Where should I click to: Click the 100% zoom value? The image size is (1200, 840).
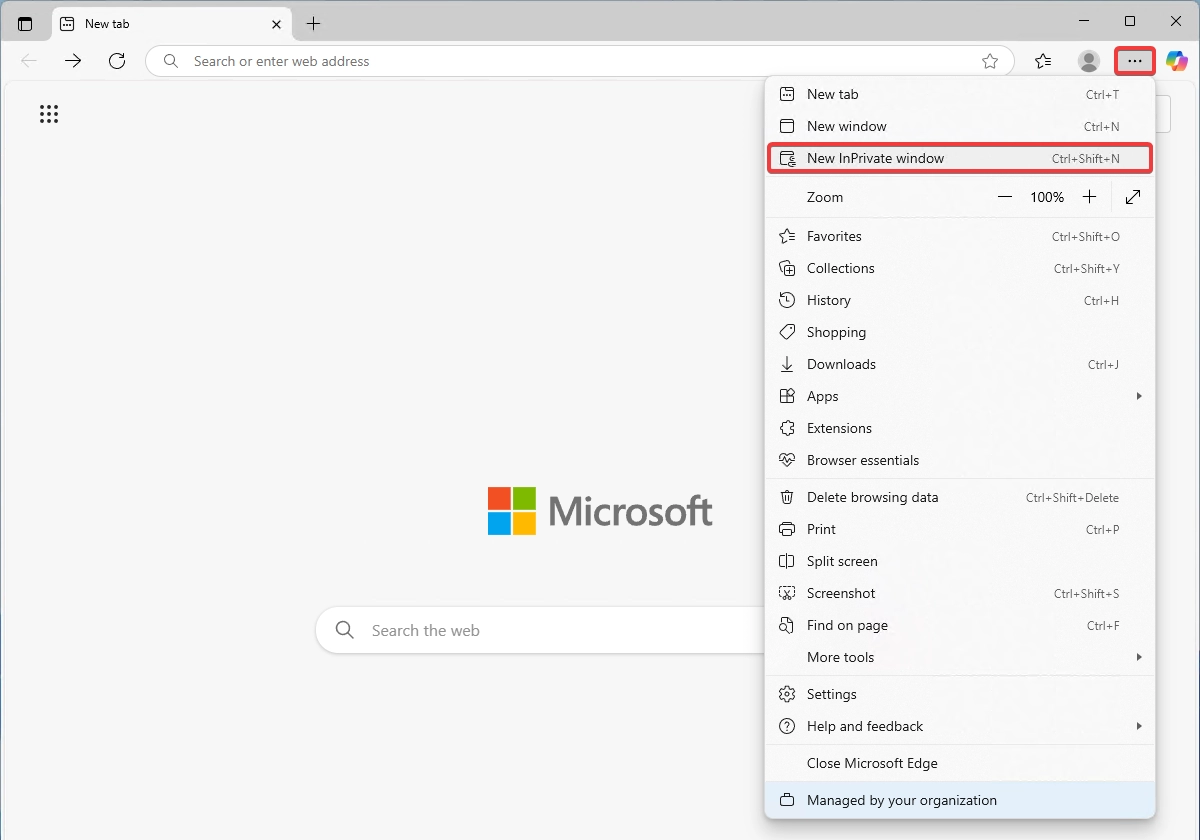coord(1047,197)
